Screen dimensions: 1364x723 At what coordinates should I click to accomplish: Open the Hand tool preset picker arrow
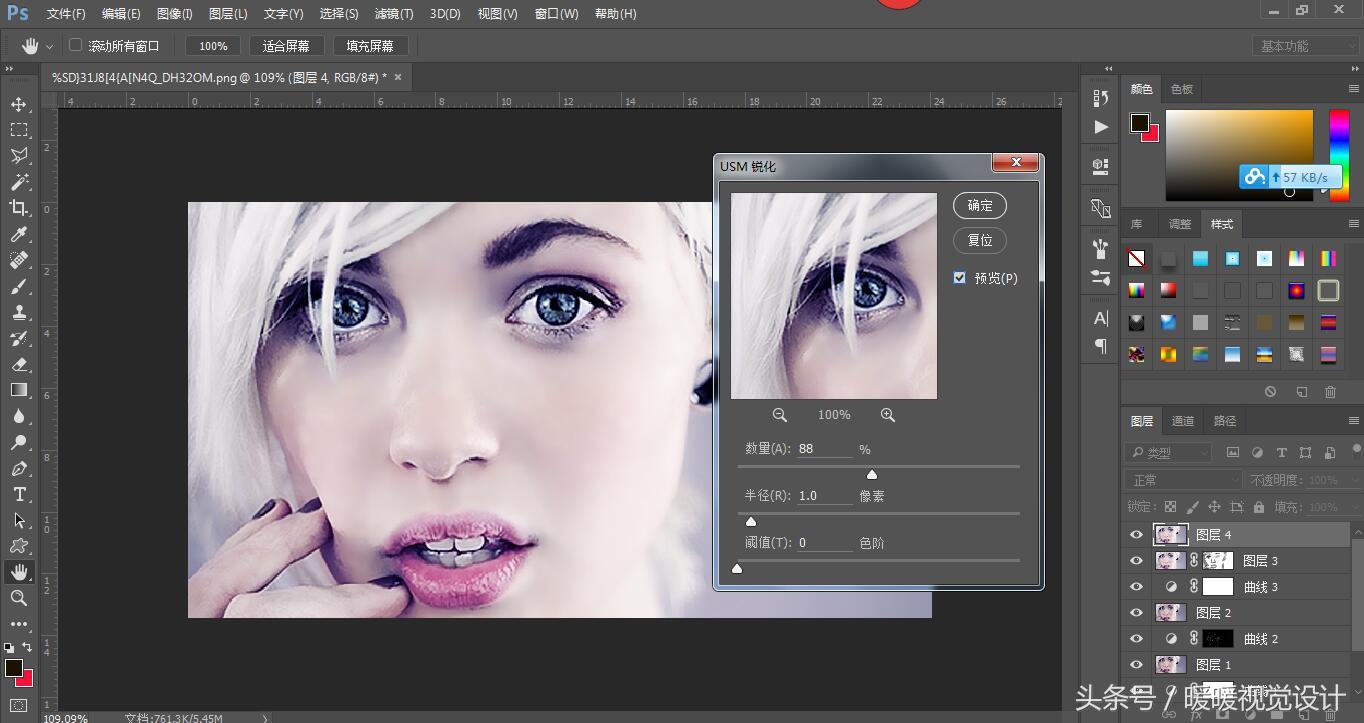pyautogui.click(x=49, y=46)
